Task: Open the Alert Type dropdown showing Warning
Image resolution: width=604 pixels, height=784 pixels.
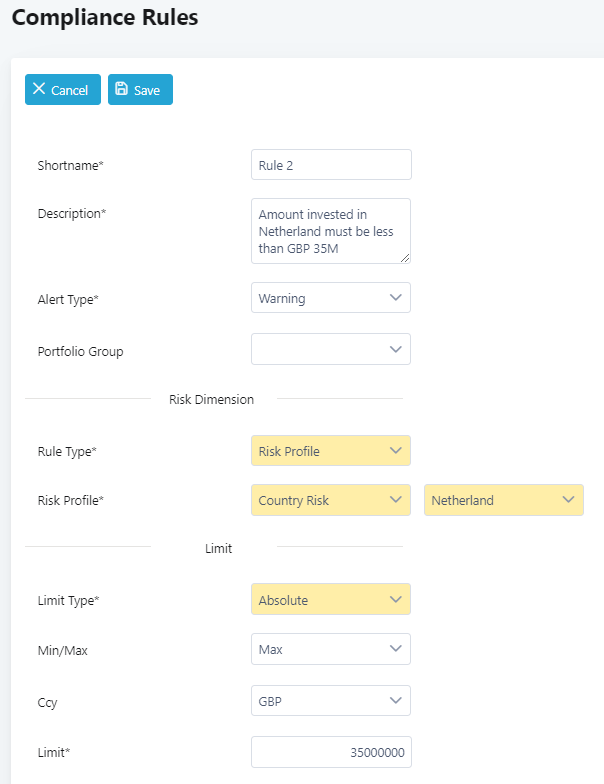Action: tap(331, 298)
